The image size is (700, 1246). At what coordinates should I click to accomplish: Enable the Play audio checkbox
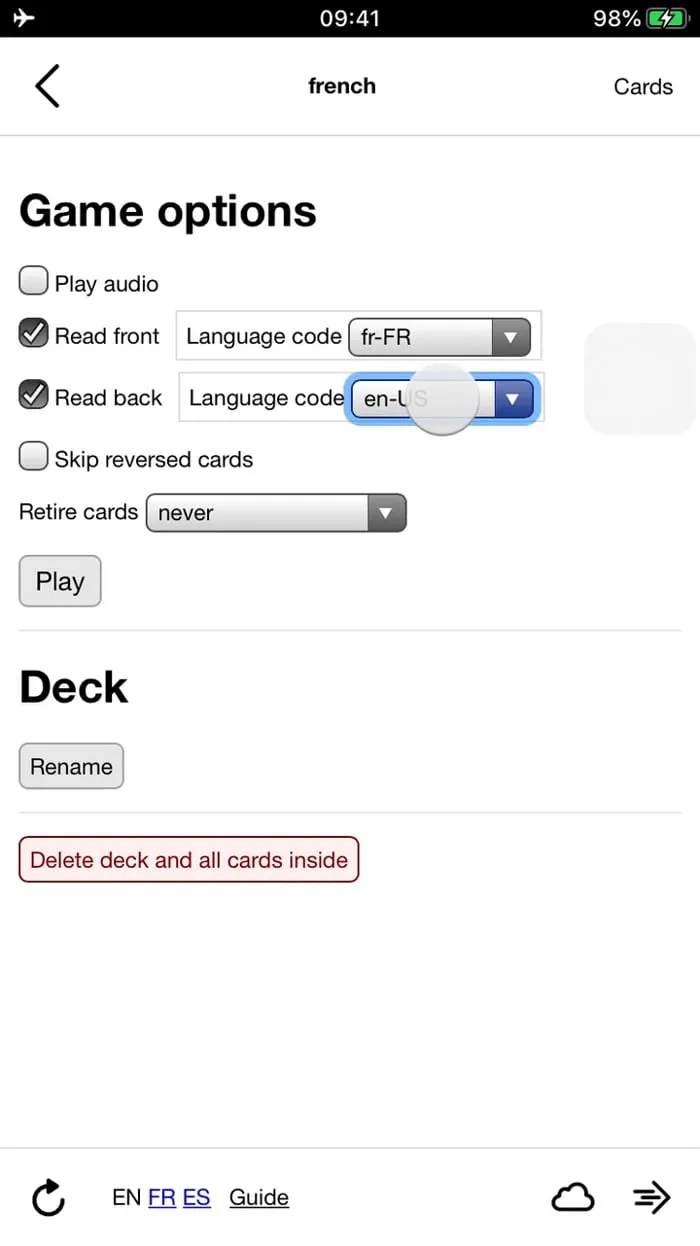coord(33,280)
